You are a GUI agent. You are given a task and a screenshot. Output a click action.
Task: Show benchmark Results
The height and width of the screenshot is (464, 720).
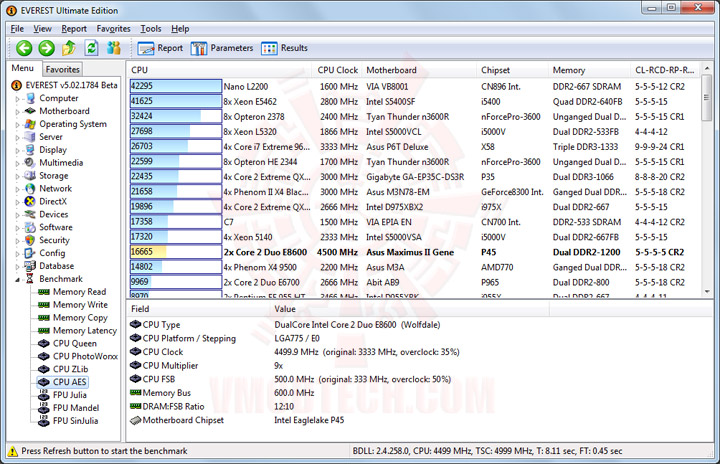click(x=284, y=48)
